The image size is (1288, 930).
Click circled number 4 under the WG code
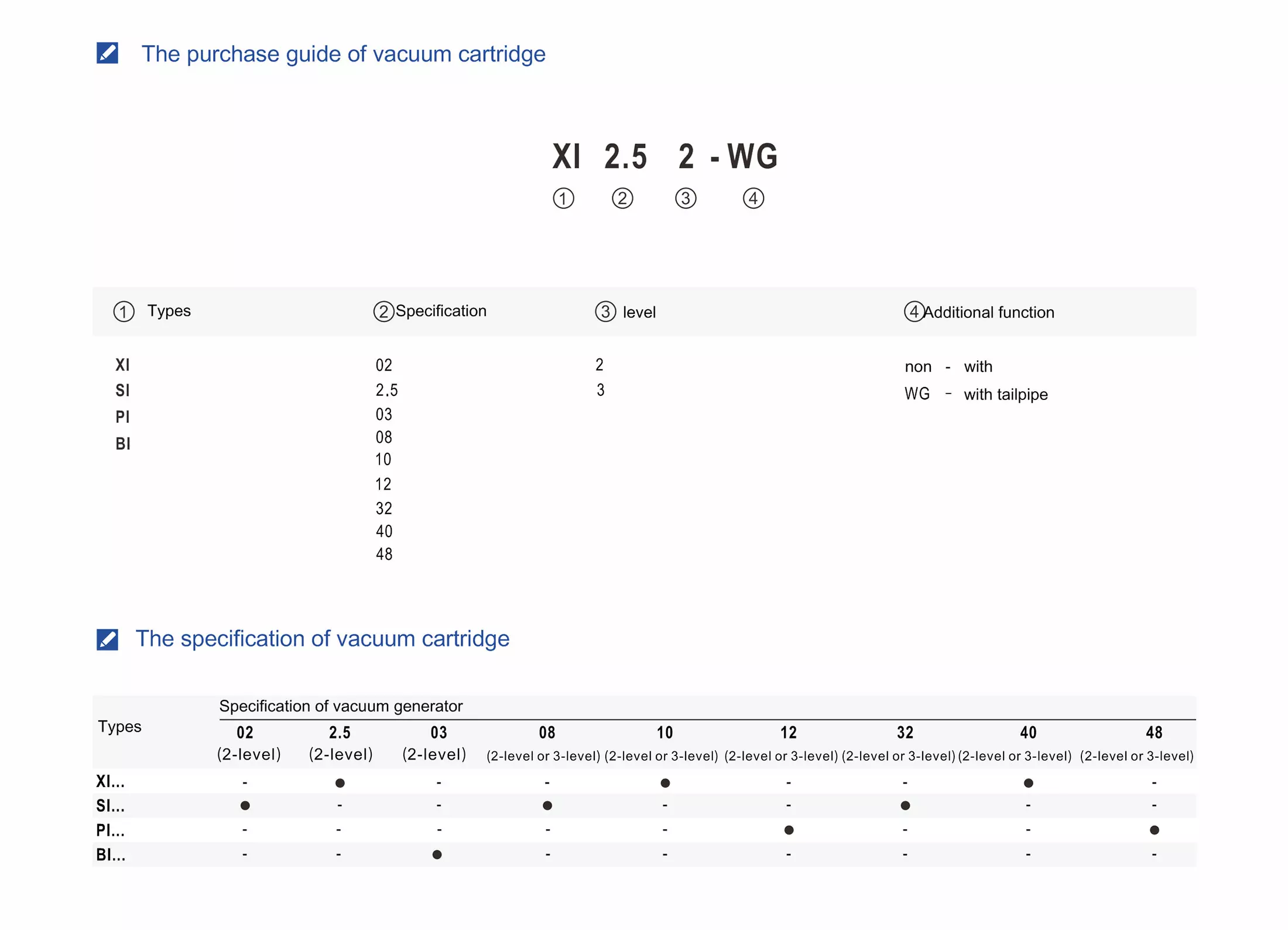tap(753, 199)
